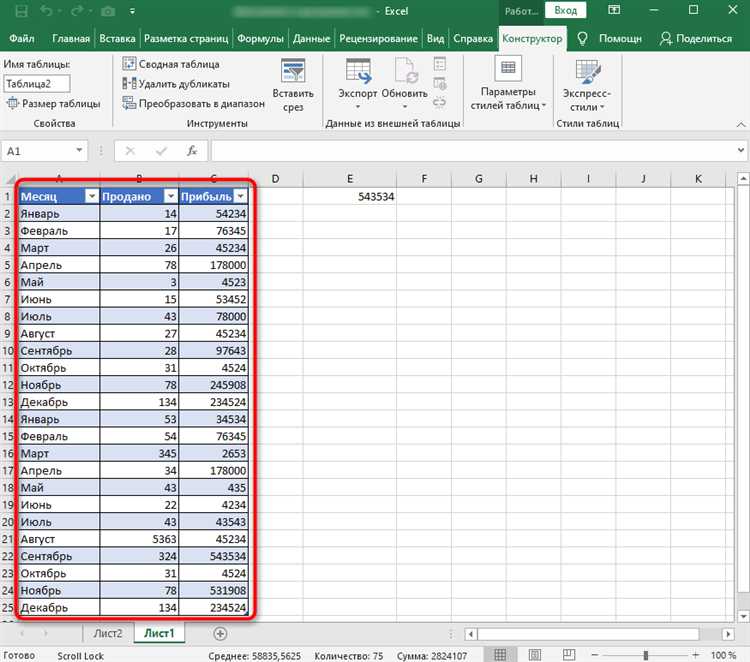Open Quick Styles gallery (Экспресс-стили)
The height and width of the screenshot is (662, 750).
coord(587,86)
